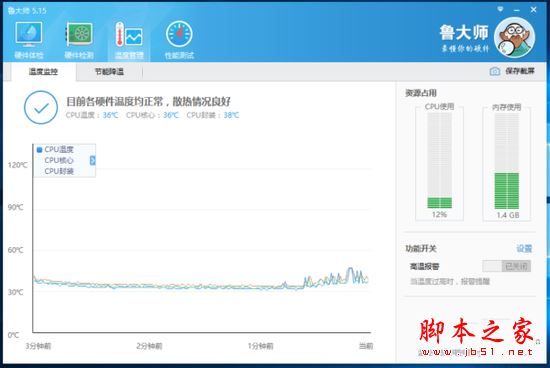Select the 温度管理 thermometer icon
The height and width of the screenshot is (368, 550).
coord(129,40)
